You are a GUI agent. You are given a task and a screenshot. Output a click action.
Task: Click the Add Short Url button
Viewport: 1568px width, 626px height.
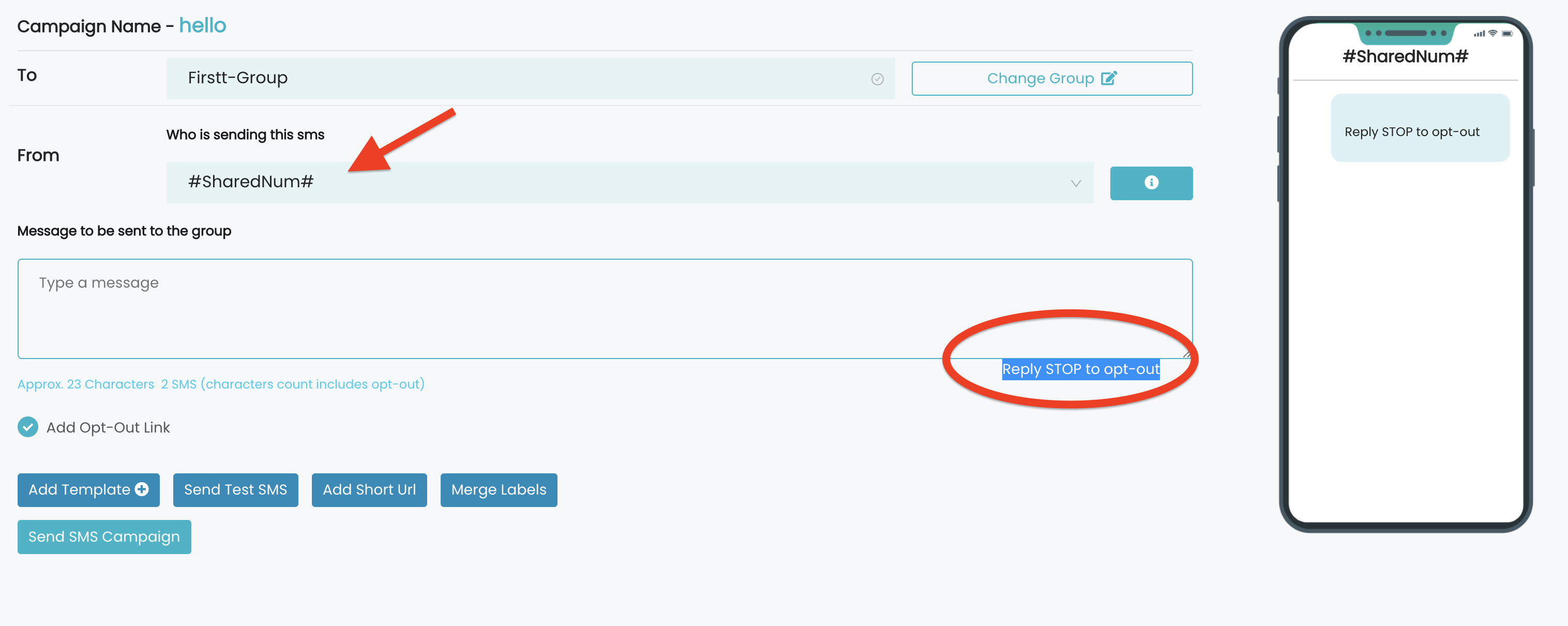[369, 489]
